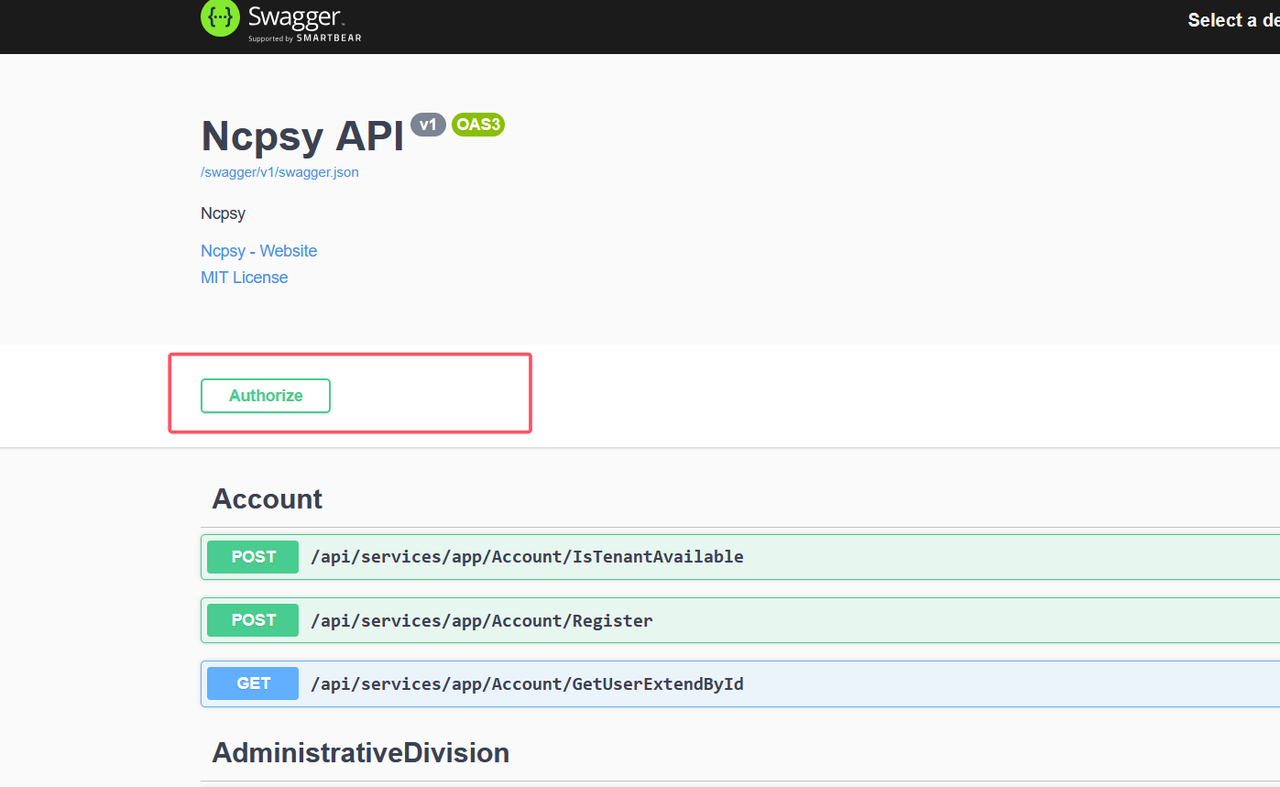Open the Authorize dialog

pyautogui.click(x=265, y=396)
